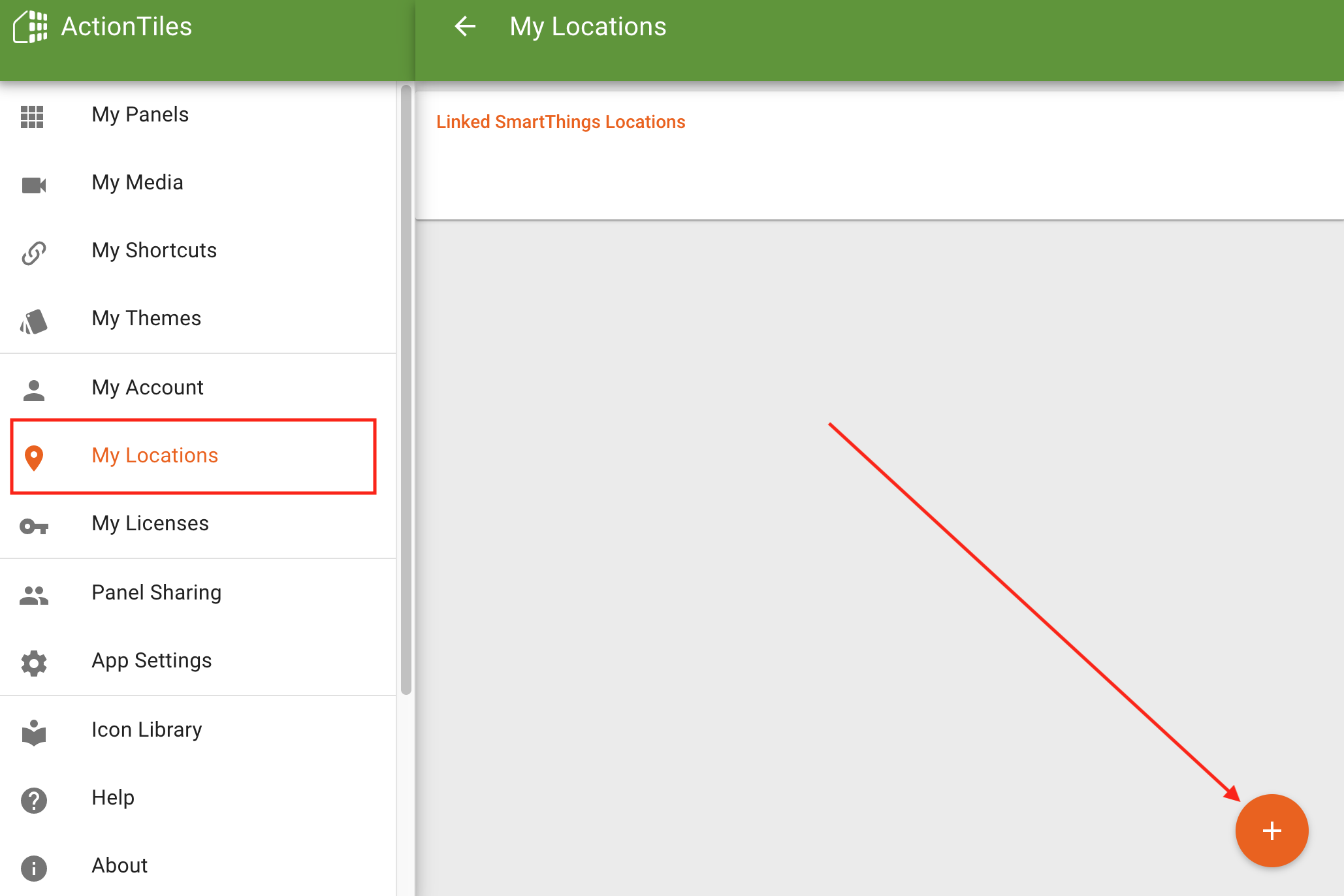Click the My Themes swatch icon
The height and width of the screenshot is (896, 1344).
(x=34, y=321)
